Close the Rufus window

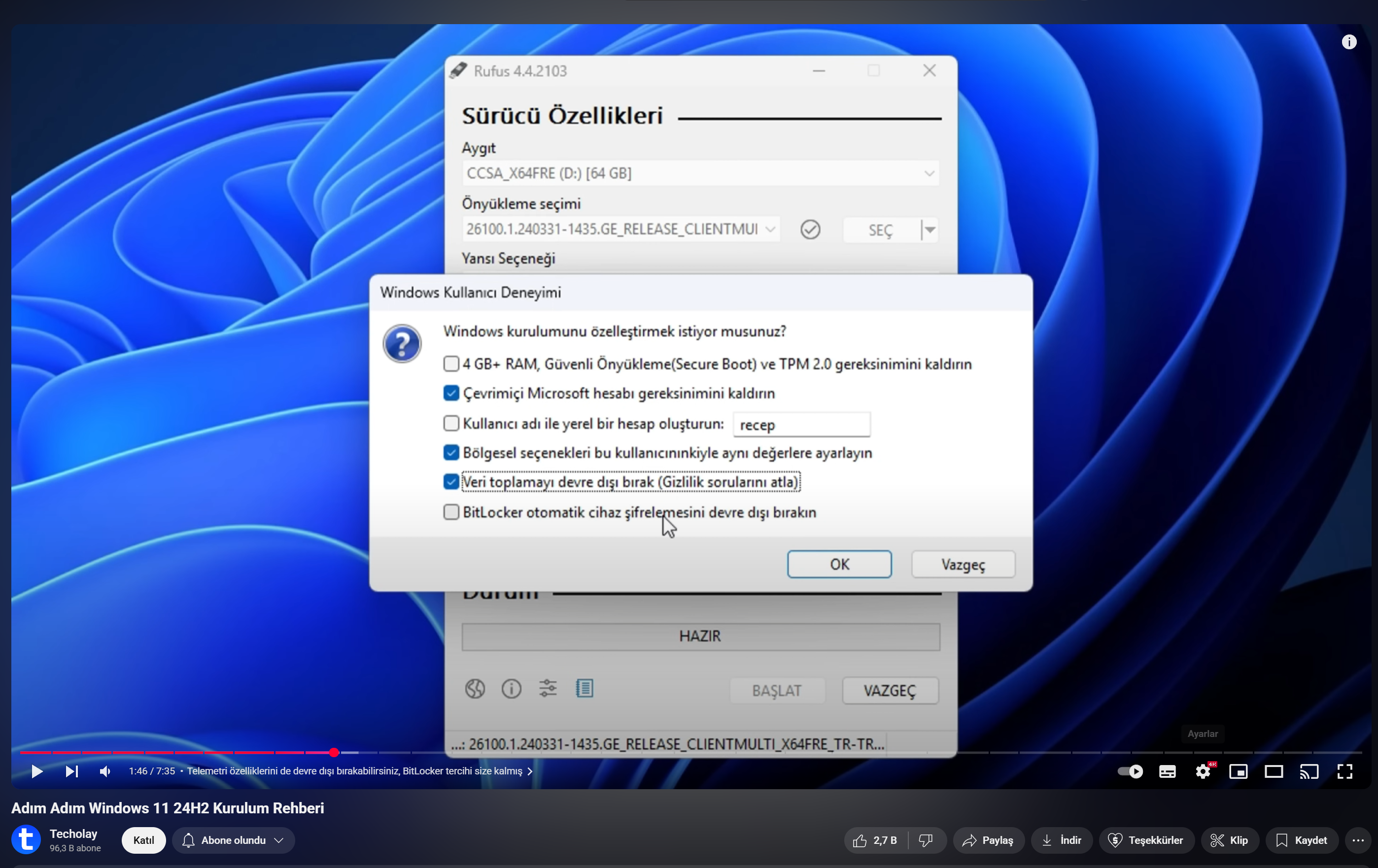tap(930, 71)
